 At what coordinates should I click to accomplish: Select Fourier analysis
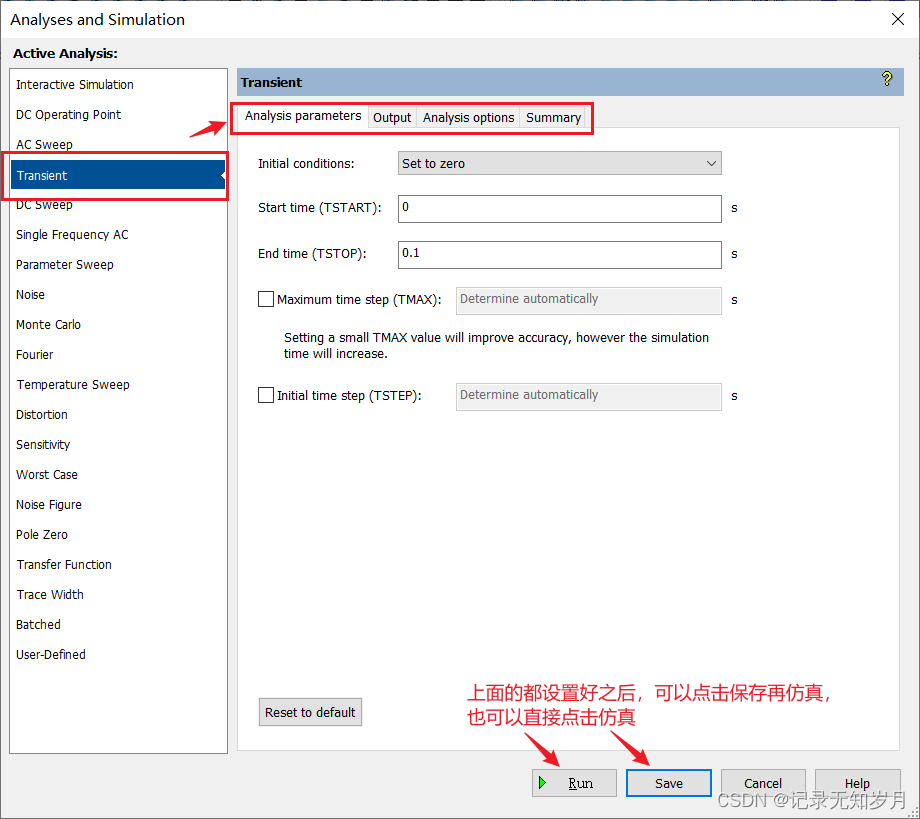(x=118, y=354)
